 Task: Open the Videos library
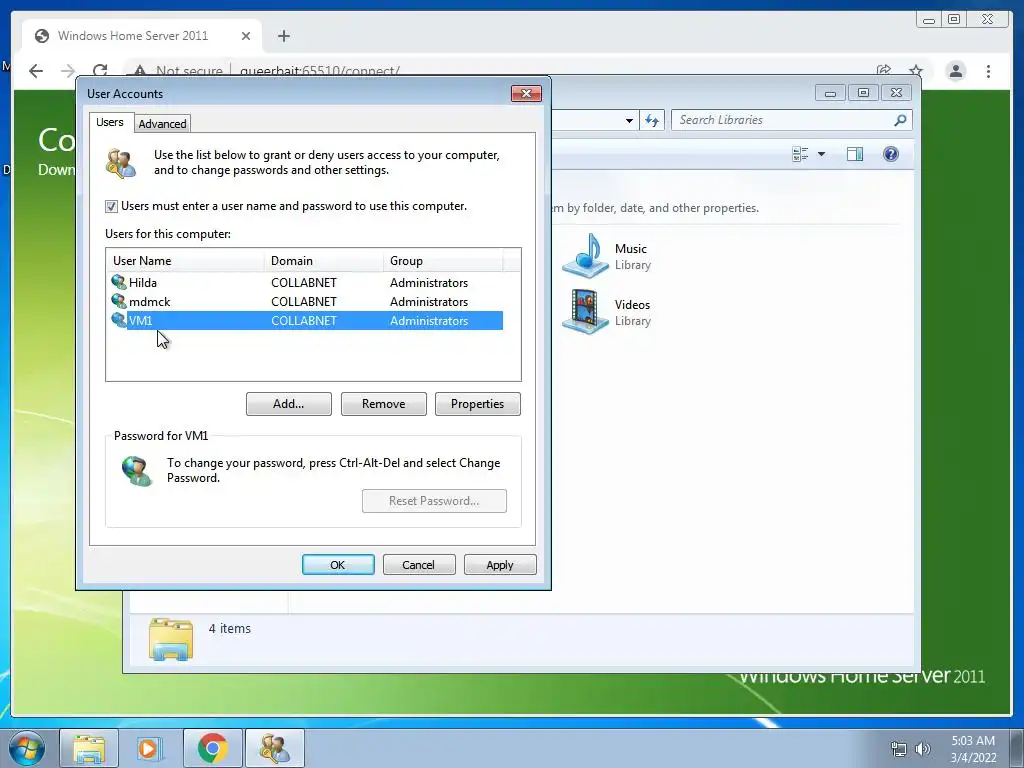(x=607, y=312)
